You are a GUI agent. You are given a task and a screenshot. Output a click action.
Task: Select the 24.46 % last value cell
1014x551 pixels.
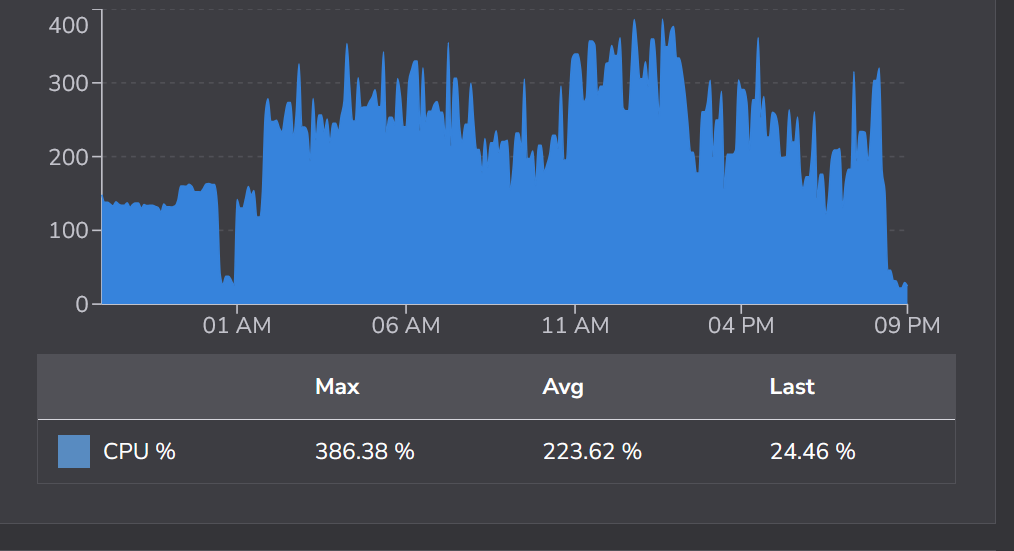point(812,451)
